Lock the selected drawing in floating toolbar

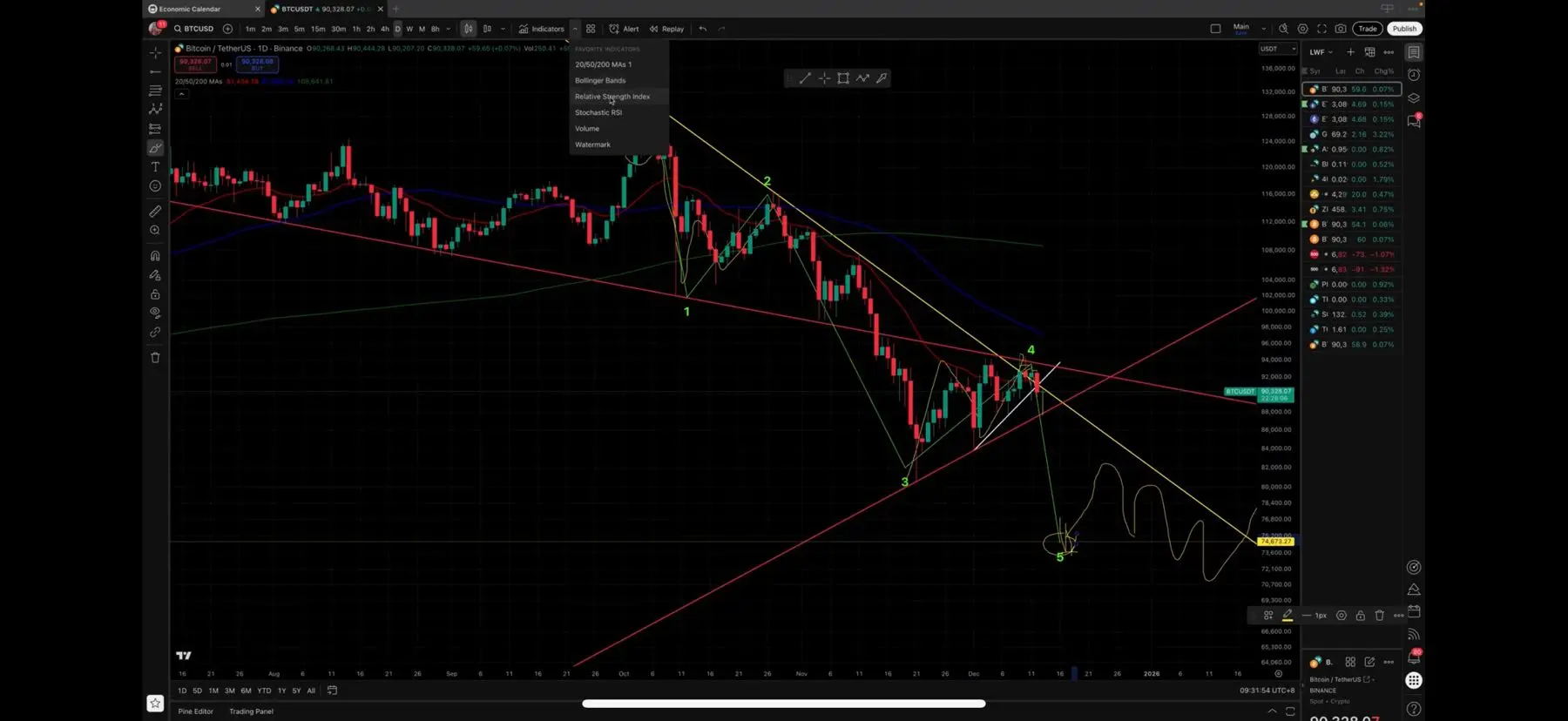1361,616
